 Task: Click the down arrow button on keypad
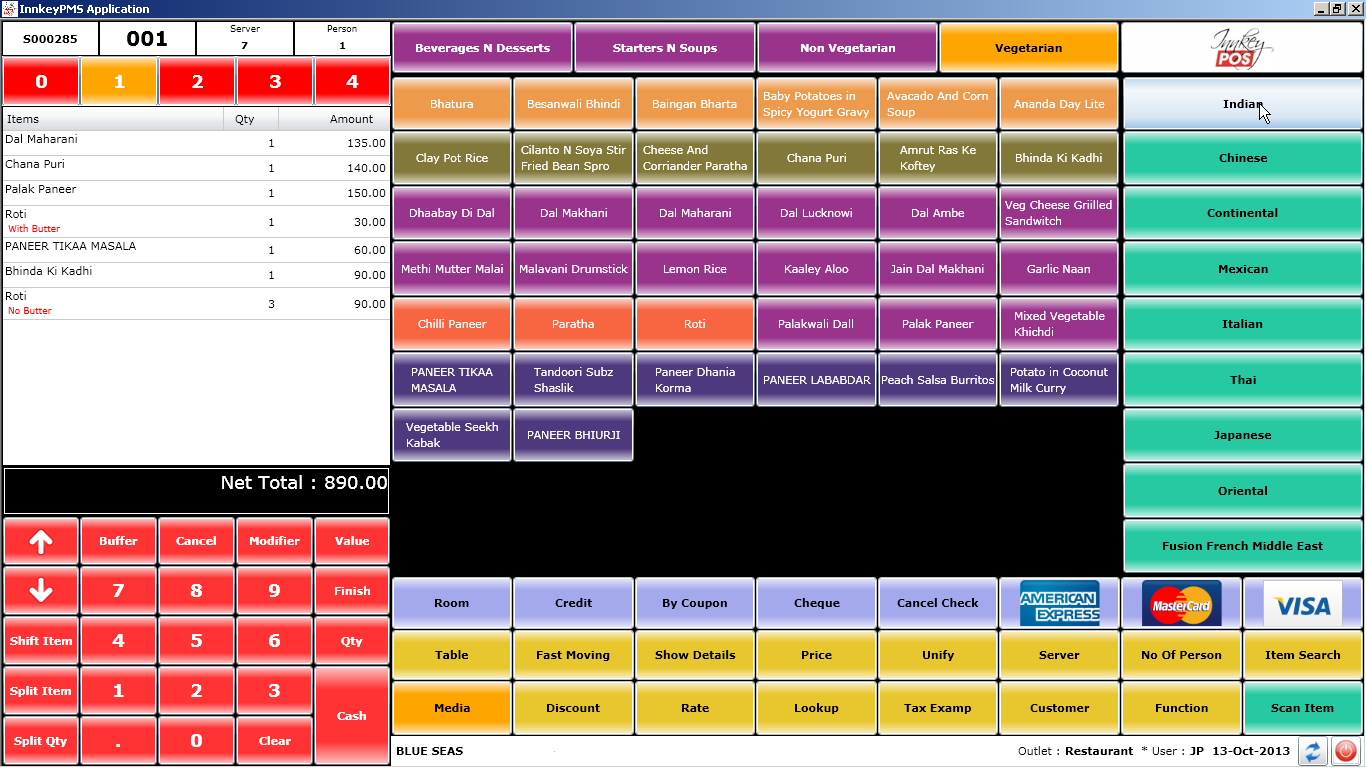[x=41, y=591]
